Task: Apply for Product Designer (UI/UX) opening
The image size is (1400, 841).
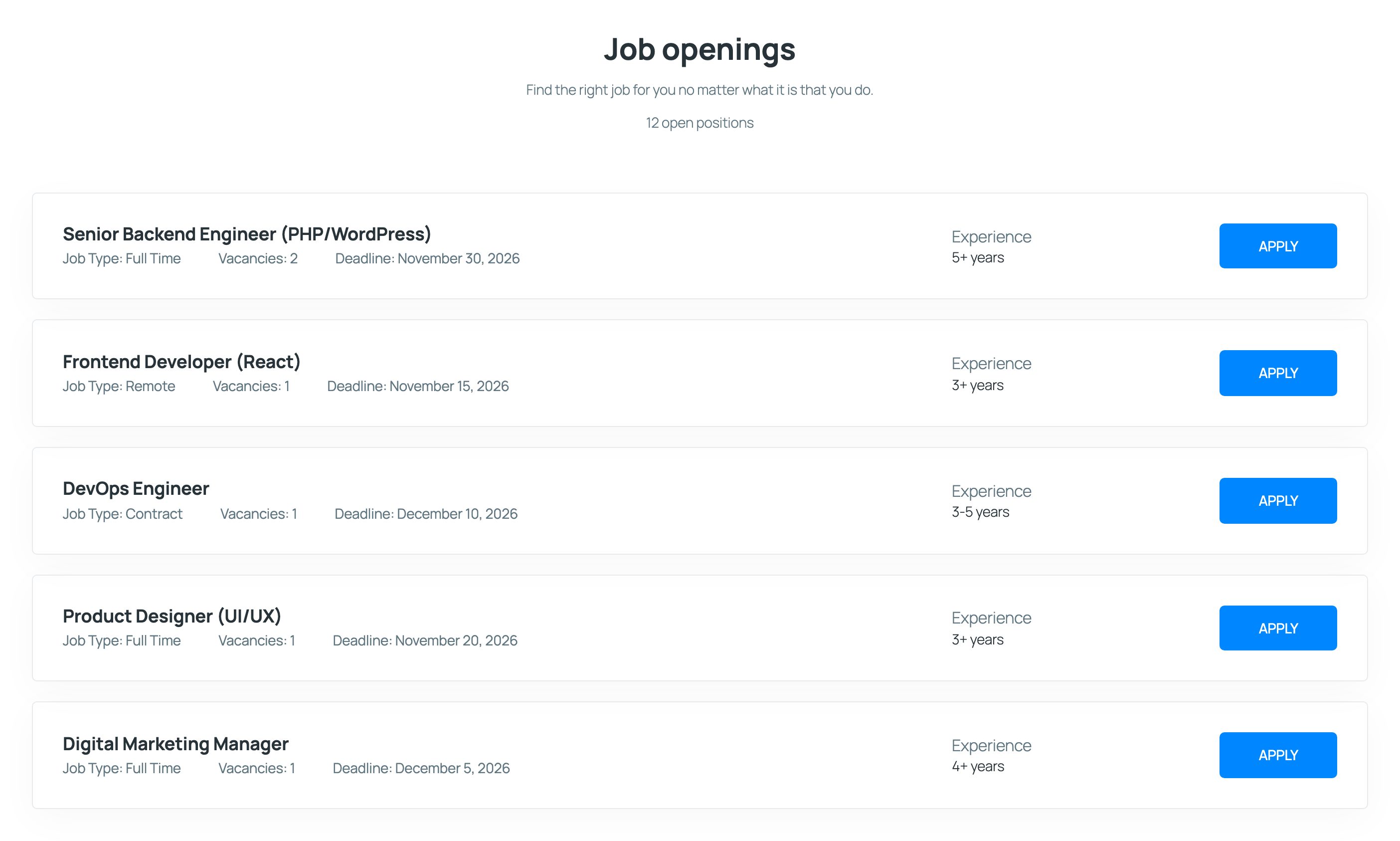Action: point(1278,628)
